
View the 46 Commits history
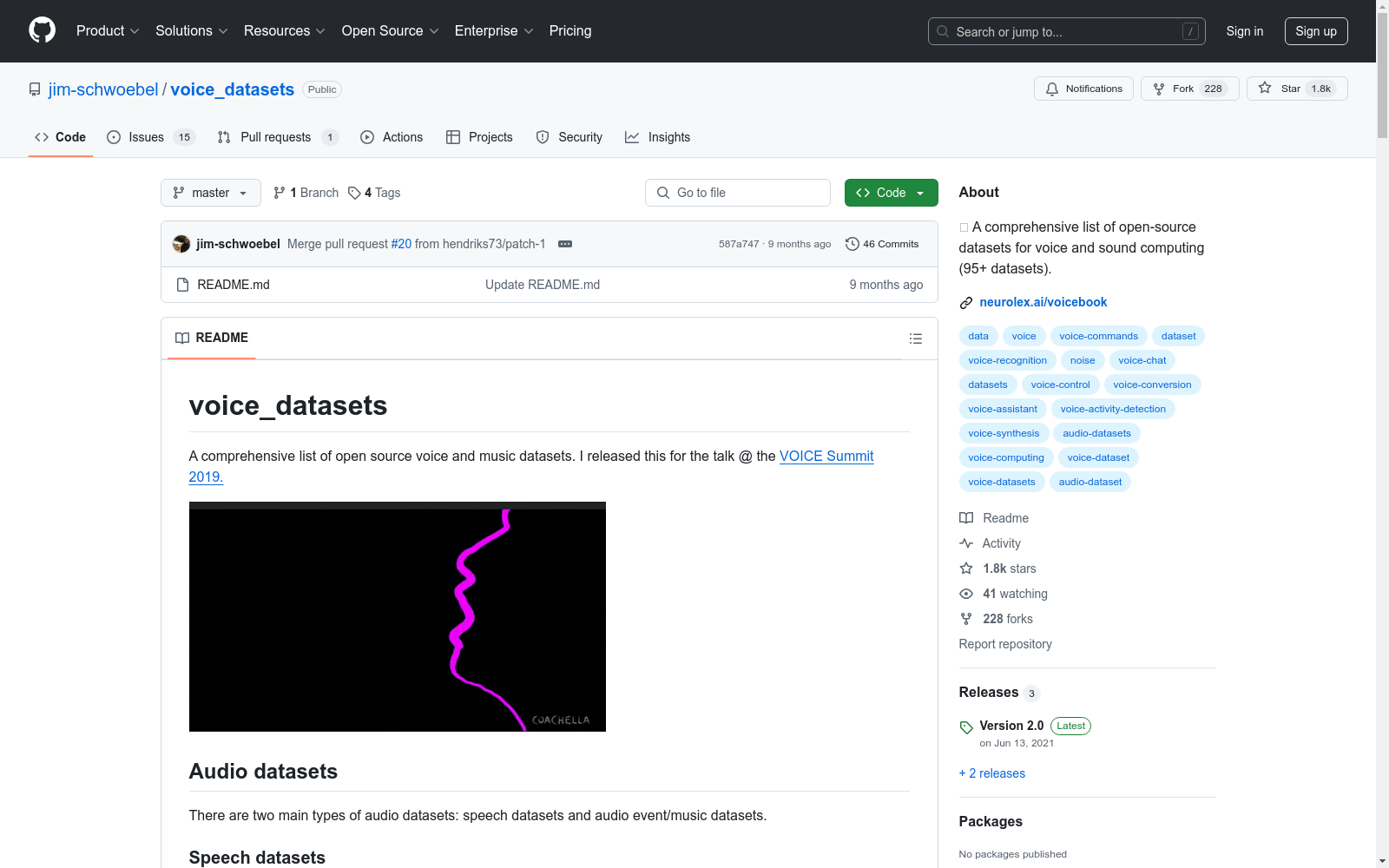tap(882, 244)
